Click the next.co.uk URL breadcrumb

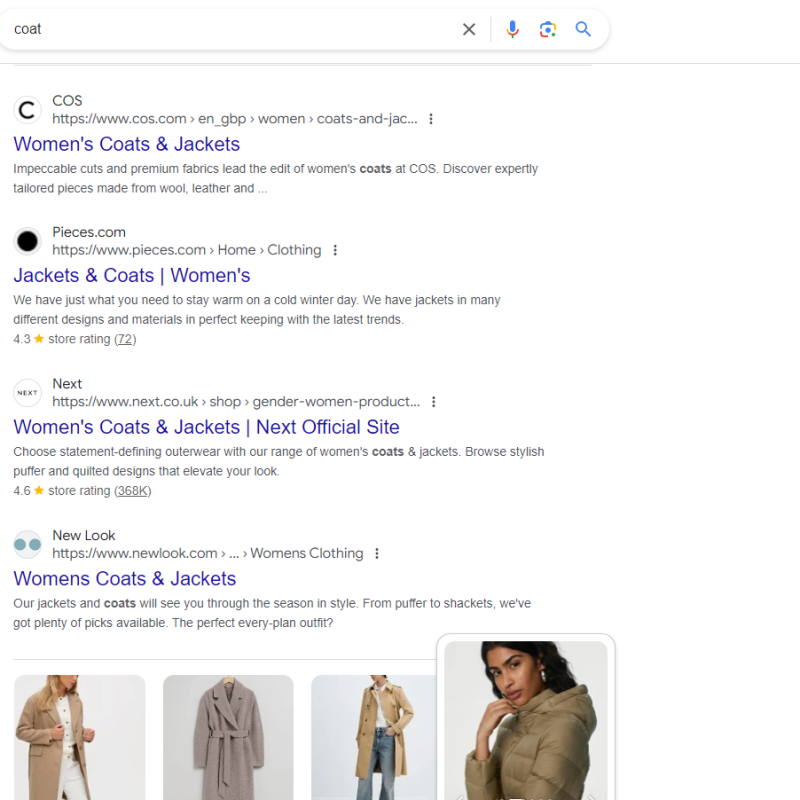point(236,402)
